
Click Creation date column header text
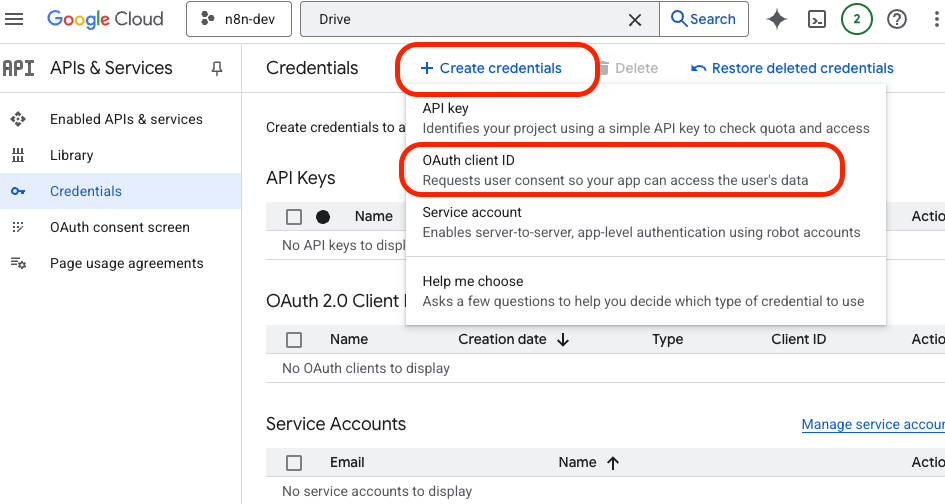[503, 339]
